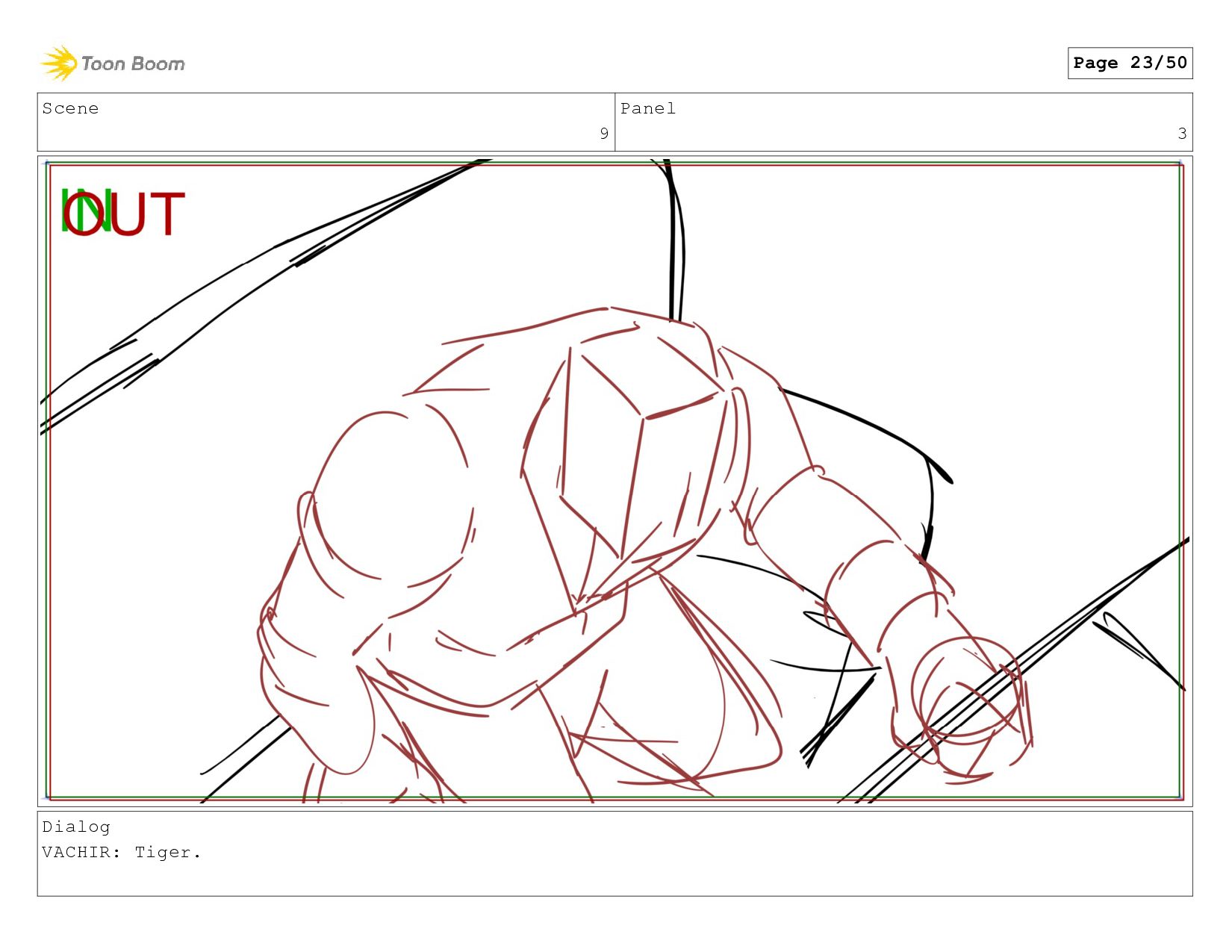Click the scene number '9'
This screenshot has height=952, width=1232.
coord(604,134)
